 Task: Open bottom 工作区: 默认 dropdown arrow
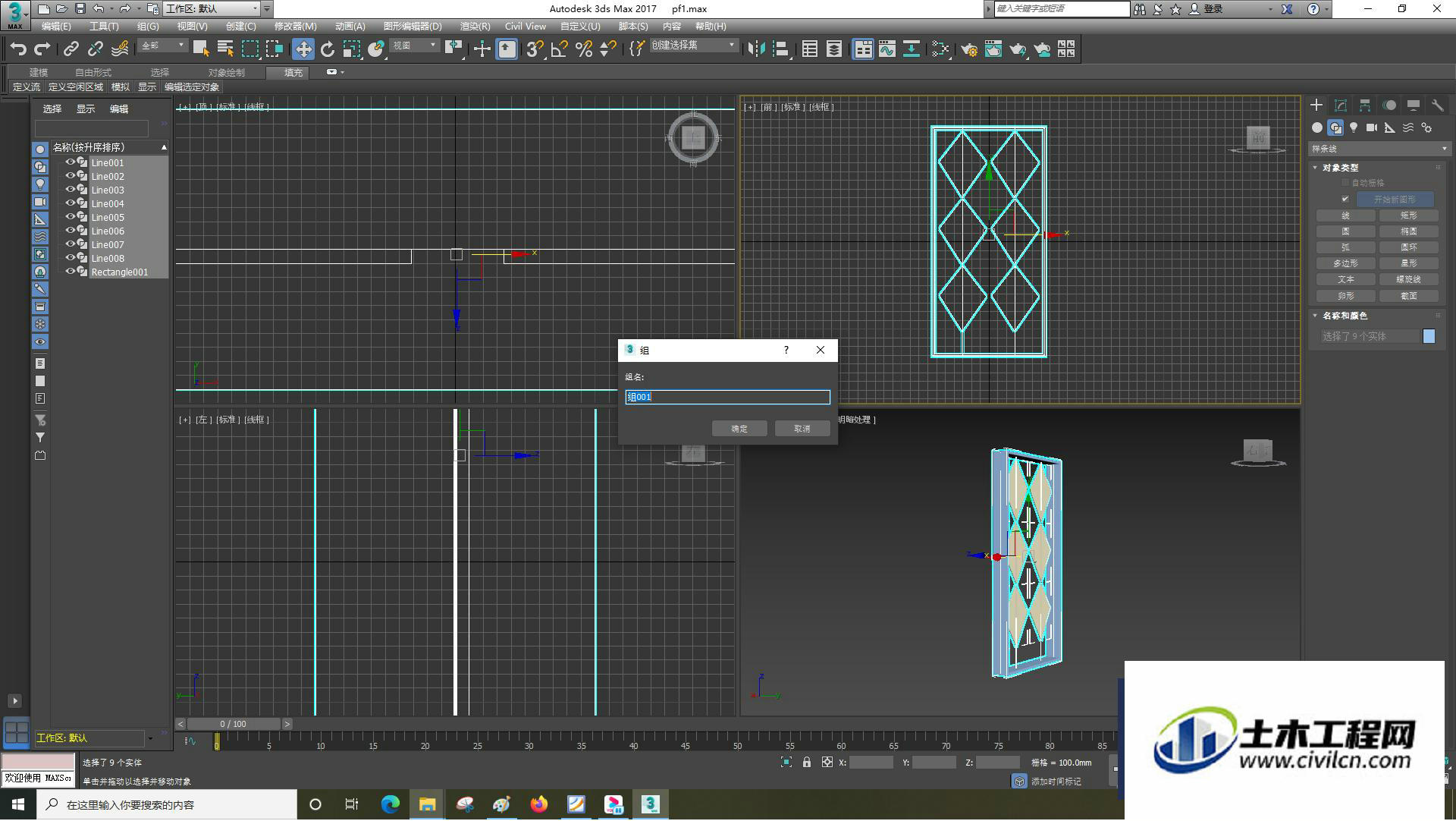(150, 738)
